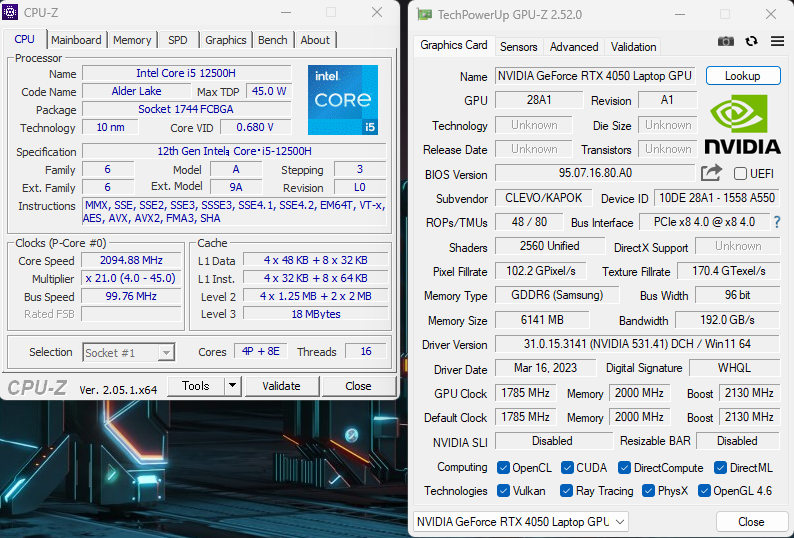The image size is (794, 538).
Task: Click GPU-Z refresh icon
Action: (751, 41)
